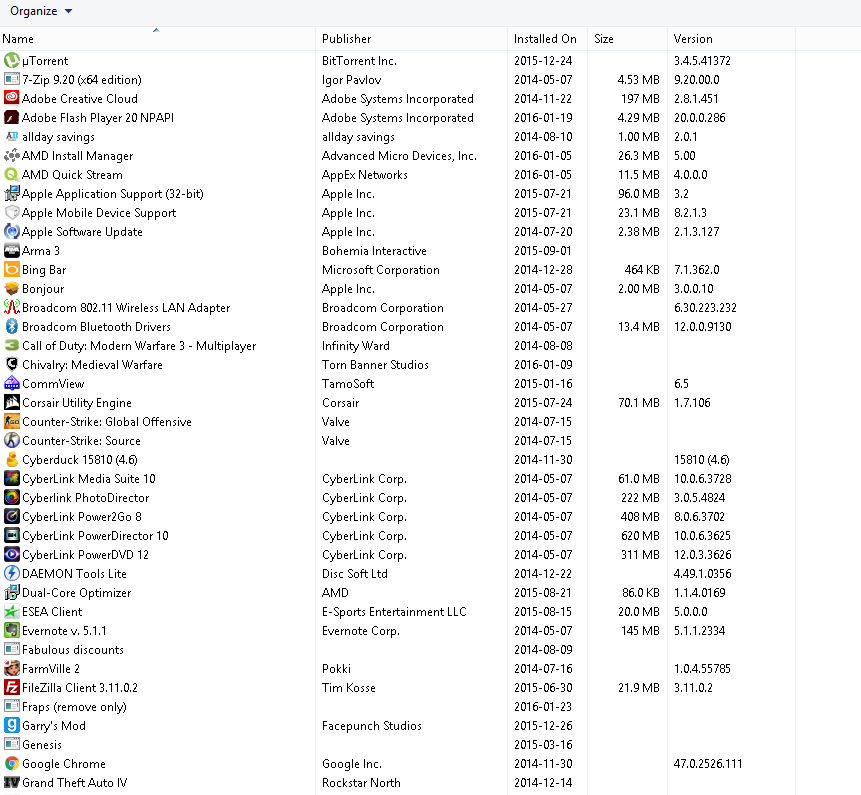This screenshot has height=795, width=861.
Task: Select Apple Mobile Device Support entry
Action: 99,212
